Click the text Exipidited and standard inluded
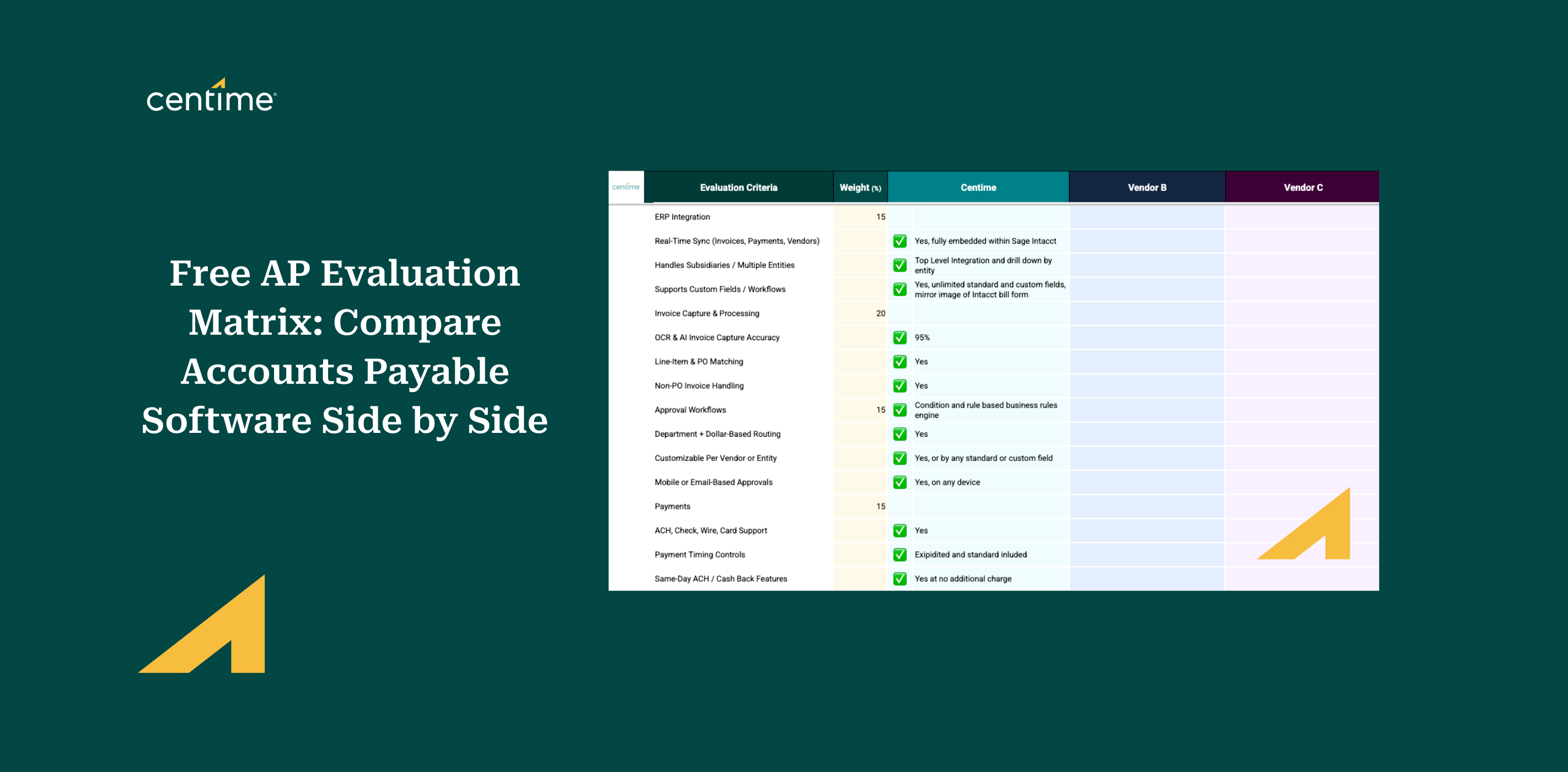Image resolution: width=1568 pixels, height=772 pixels. [970, 555]
